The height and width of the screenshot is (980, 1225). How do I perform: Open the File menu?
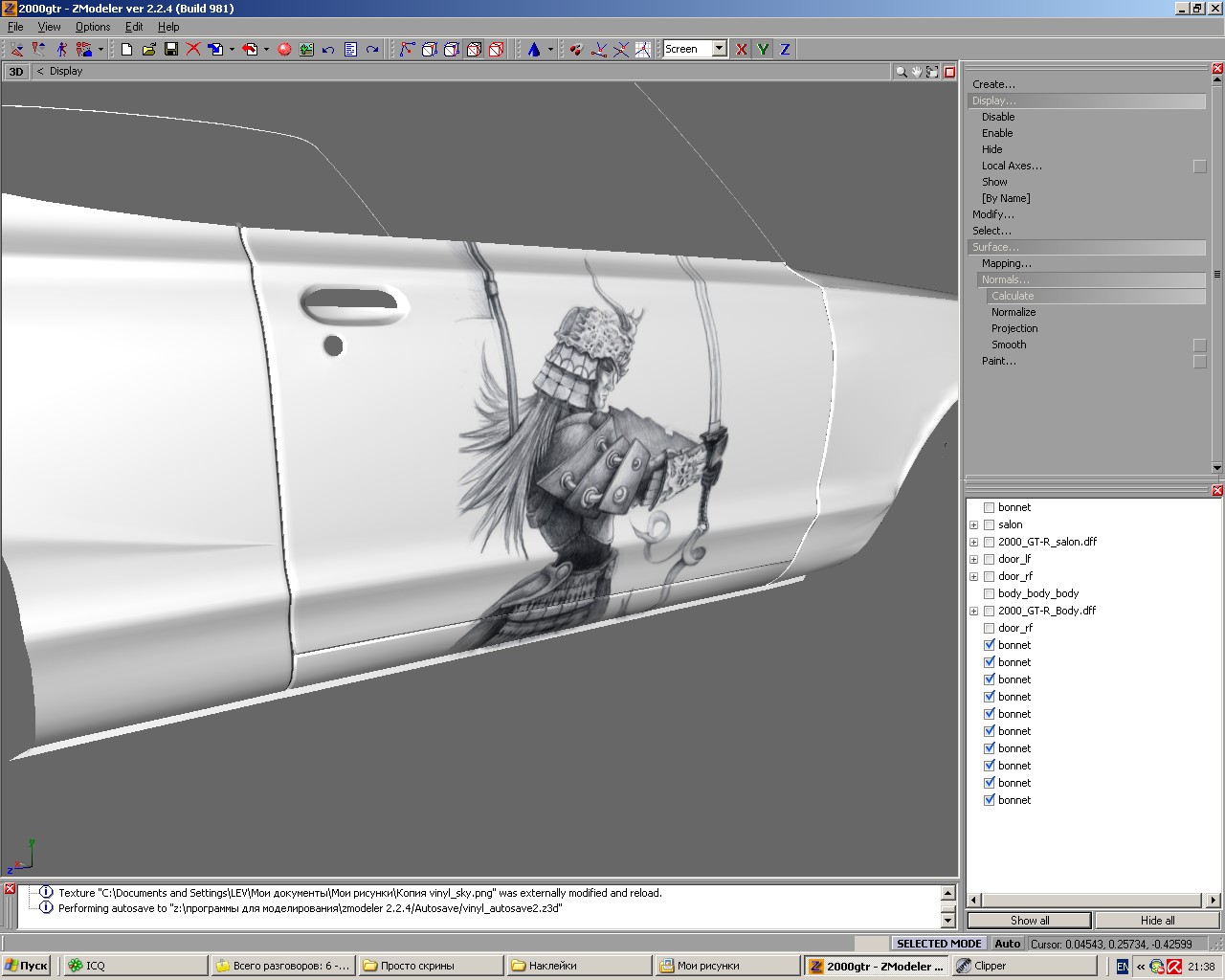tap(15, 27)
